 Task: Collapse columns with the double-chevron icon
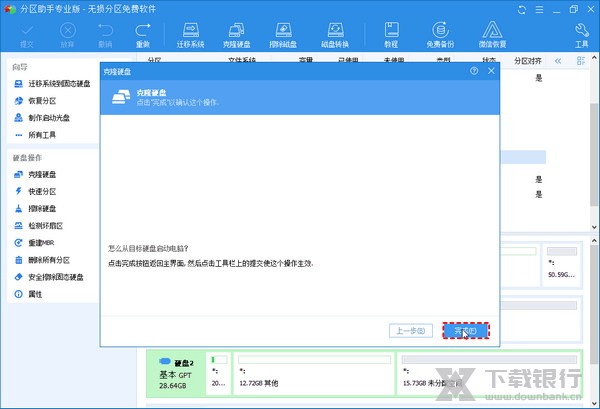558,61
